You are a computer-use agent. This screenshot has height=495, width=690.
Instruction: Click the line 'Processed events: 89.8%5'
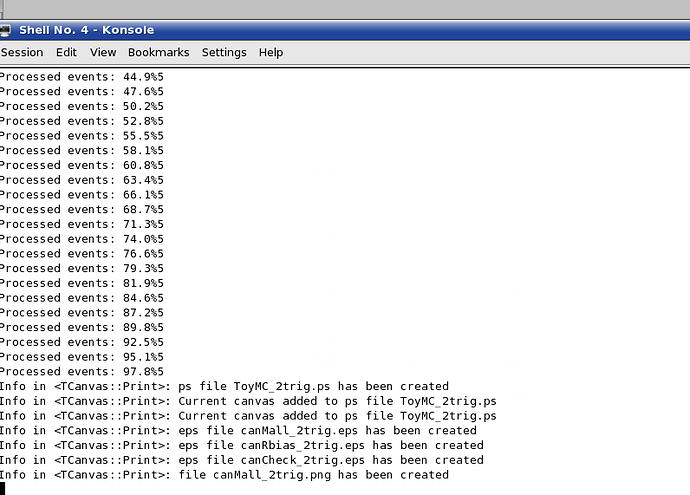coord(82,327)
